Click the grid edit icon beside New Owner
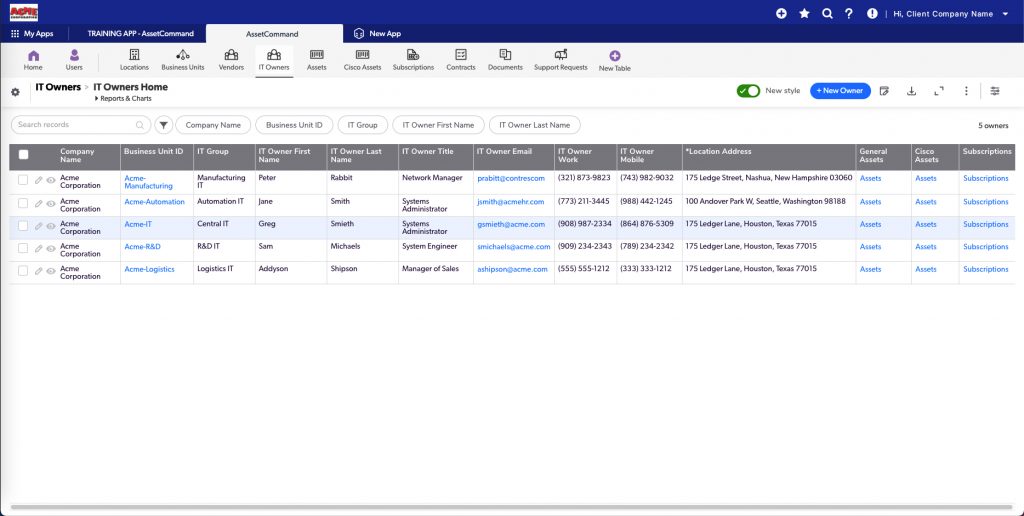Screen dimensions: 1024x516 point(884,91)
